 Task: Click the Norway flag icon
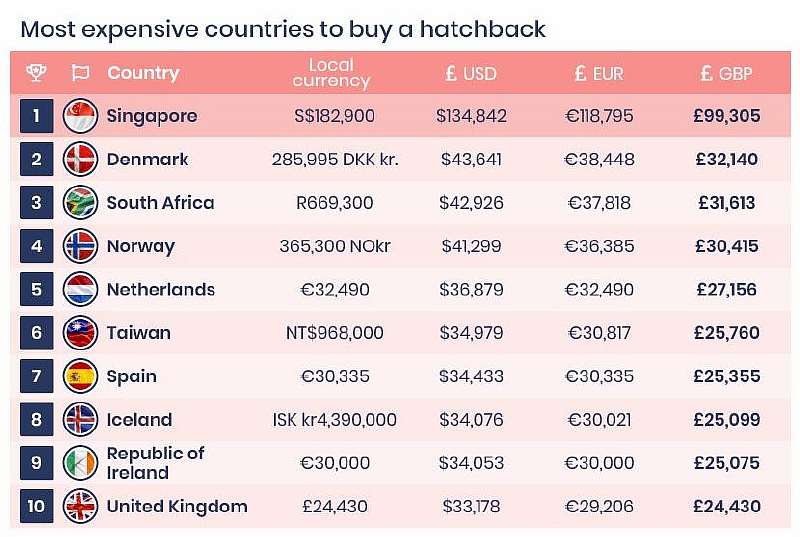(80, 246)
